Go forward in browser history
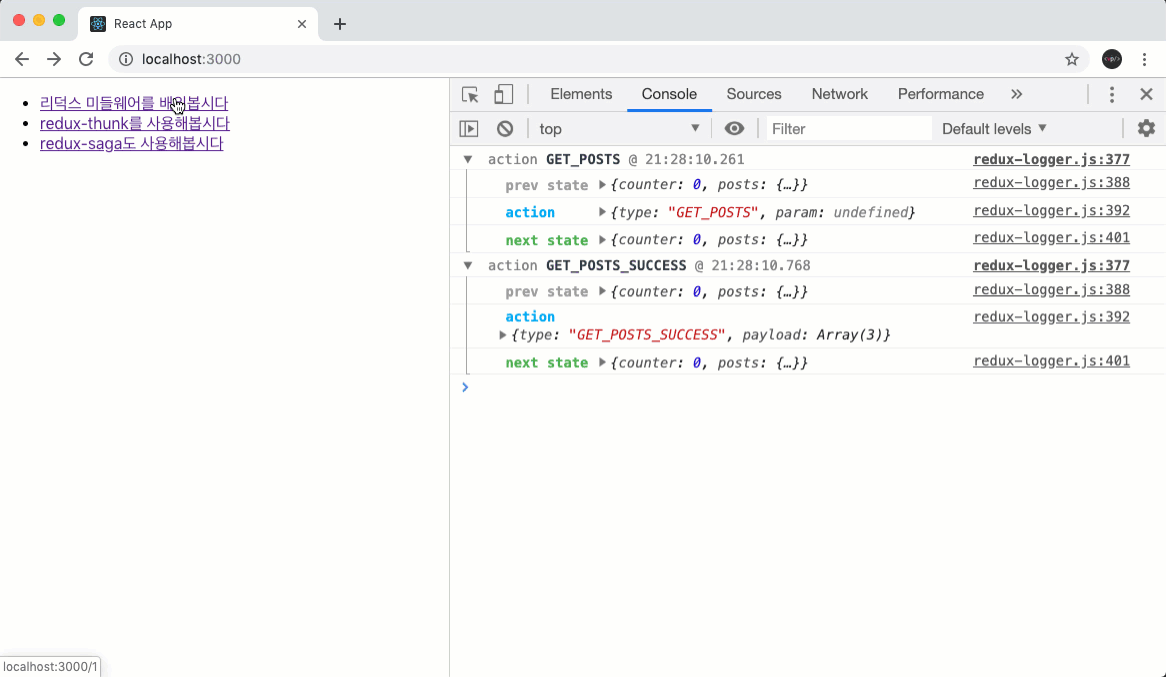 point(54,59)
